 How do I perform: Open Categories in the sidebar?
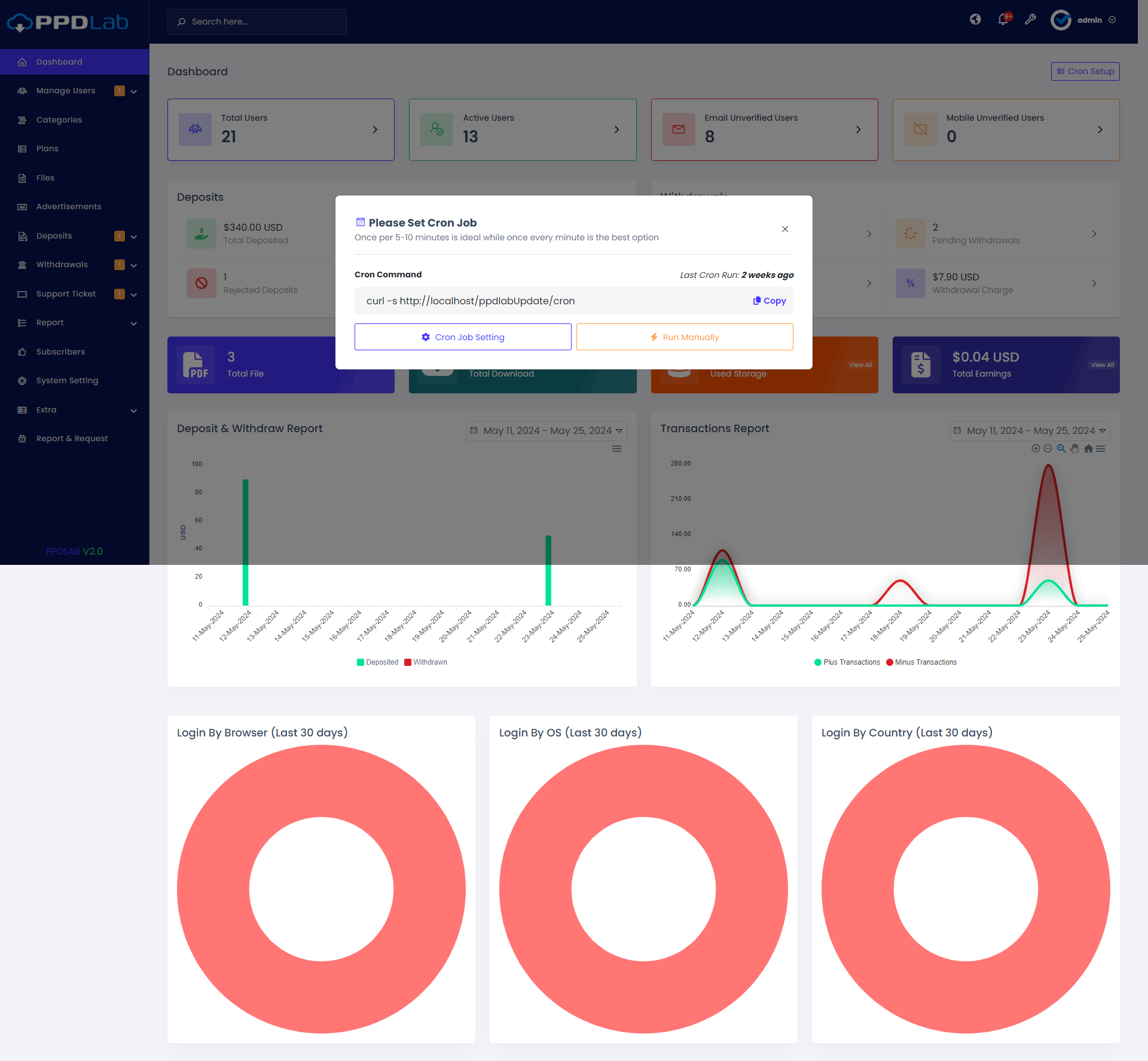coord(59,120)
